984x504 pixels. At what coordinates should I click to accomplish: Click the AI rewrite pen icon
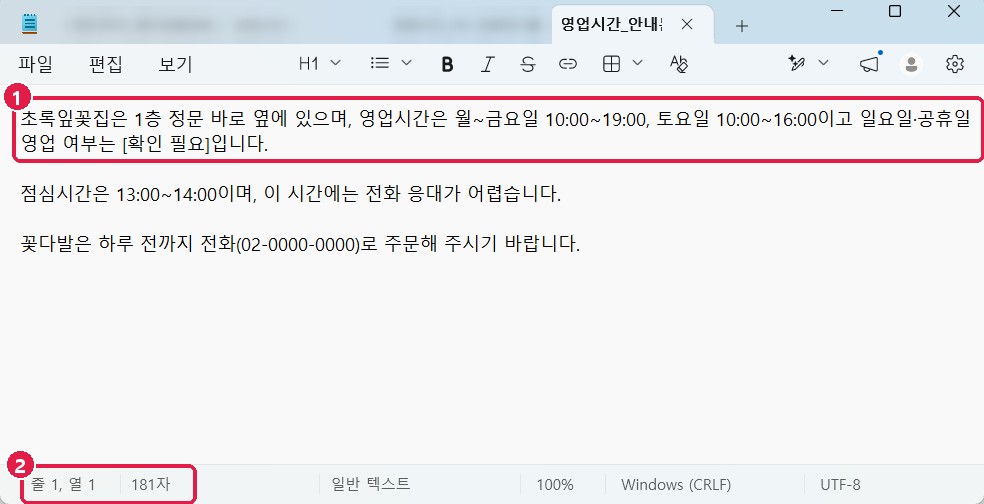tap(797, 63)
